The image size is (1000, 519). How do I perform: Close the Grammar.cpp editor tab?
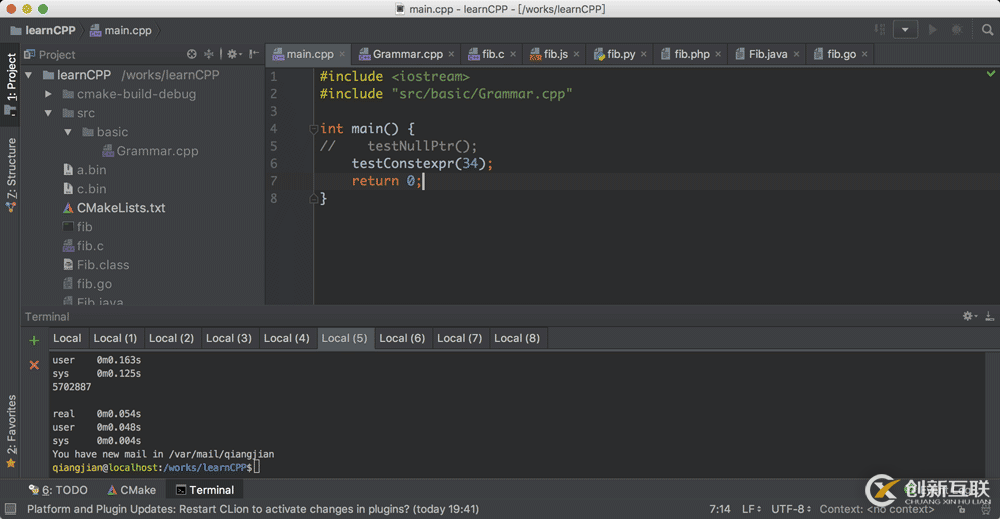(x=451, y=54)
